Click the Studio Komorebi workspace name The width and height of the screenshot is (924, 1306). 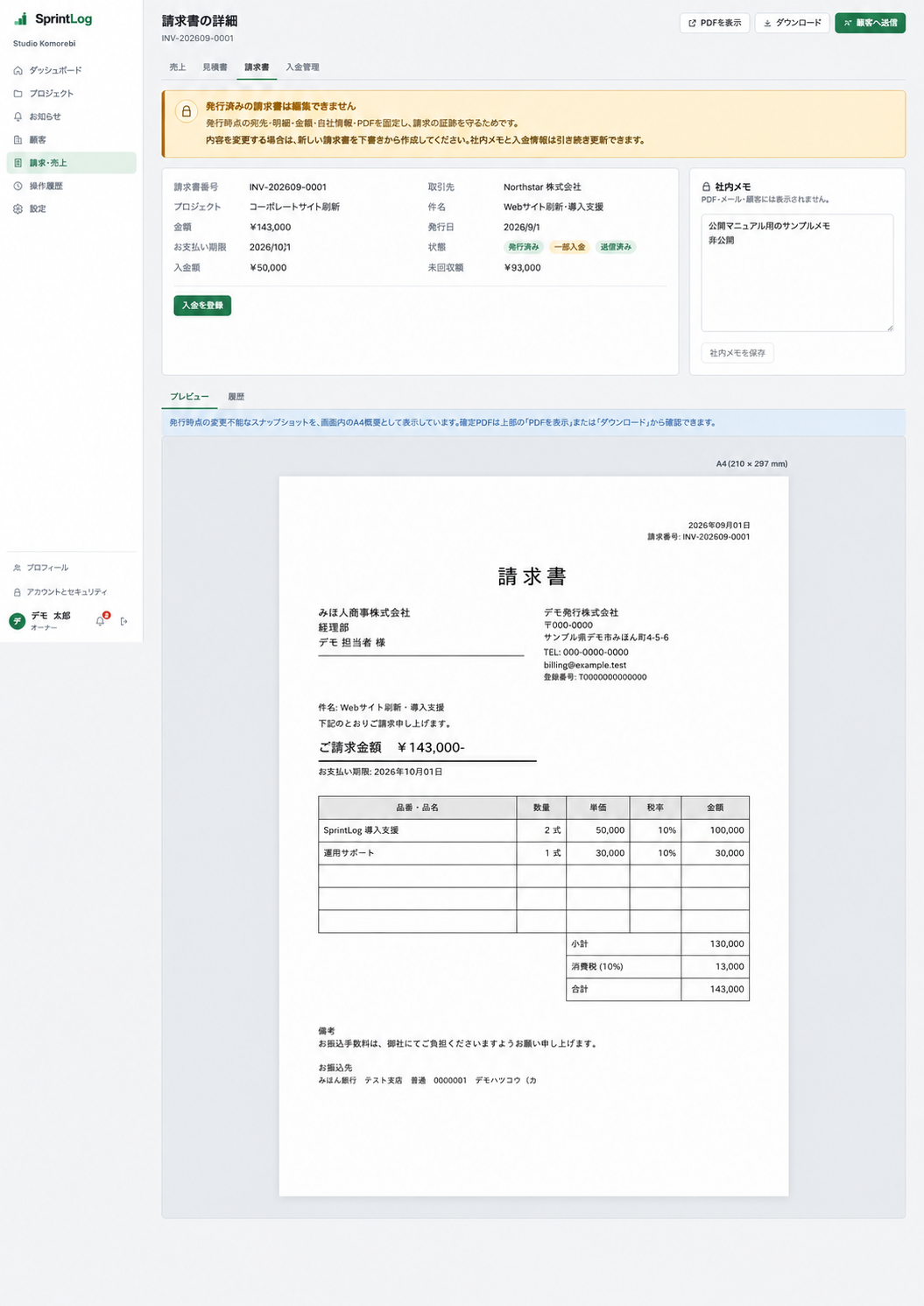coord(45,43)
